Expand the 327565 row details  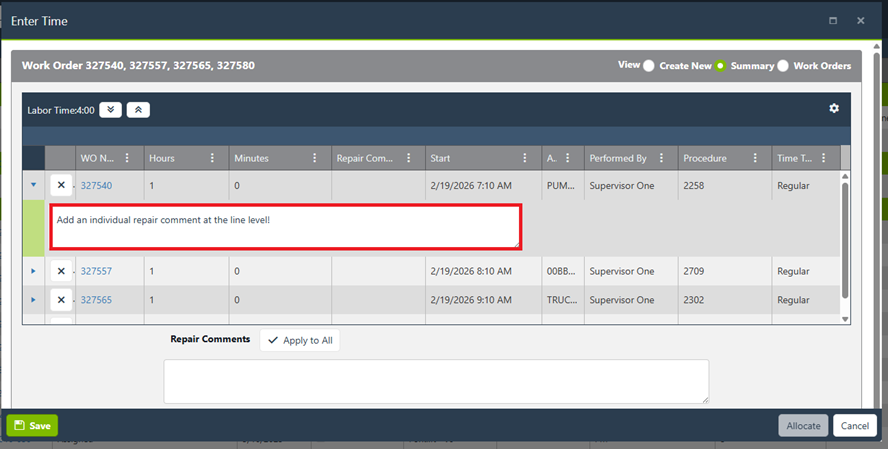(33, 300)
